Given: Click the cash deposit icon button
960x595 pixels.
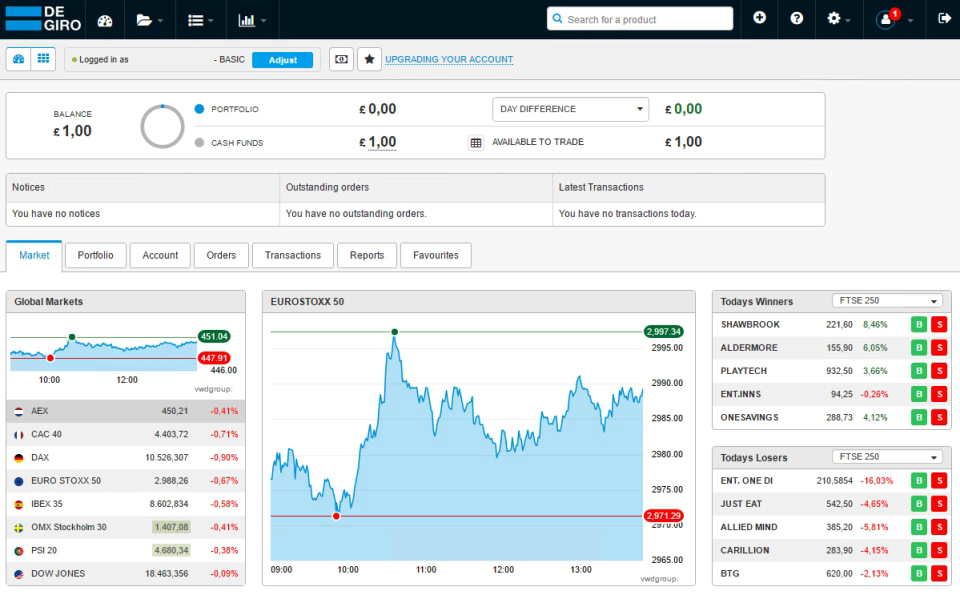Looking at the screenshot, I should point(342,59).
